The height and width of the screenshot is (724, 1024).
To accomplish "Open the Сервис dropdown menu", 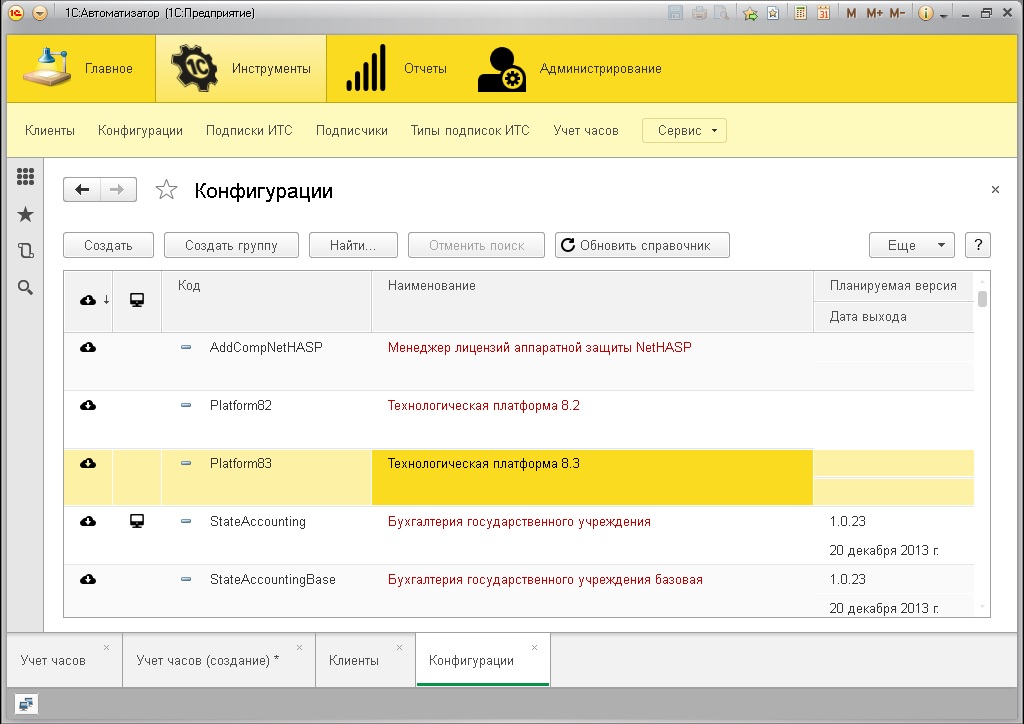I will 684,130.
